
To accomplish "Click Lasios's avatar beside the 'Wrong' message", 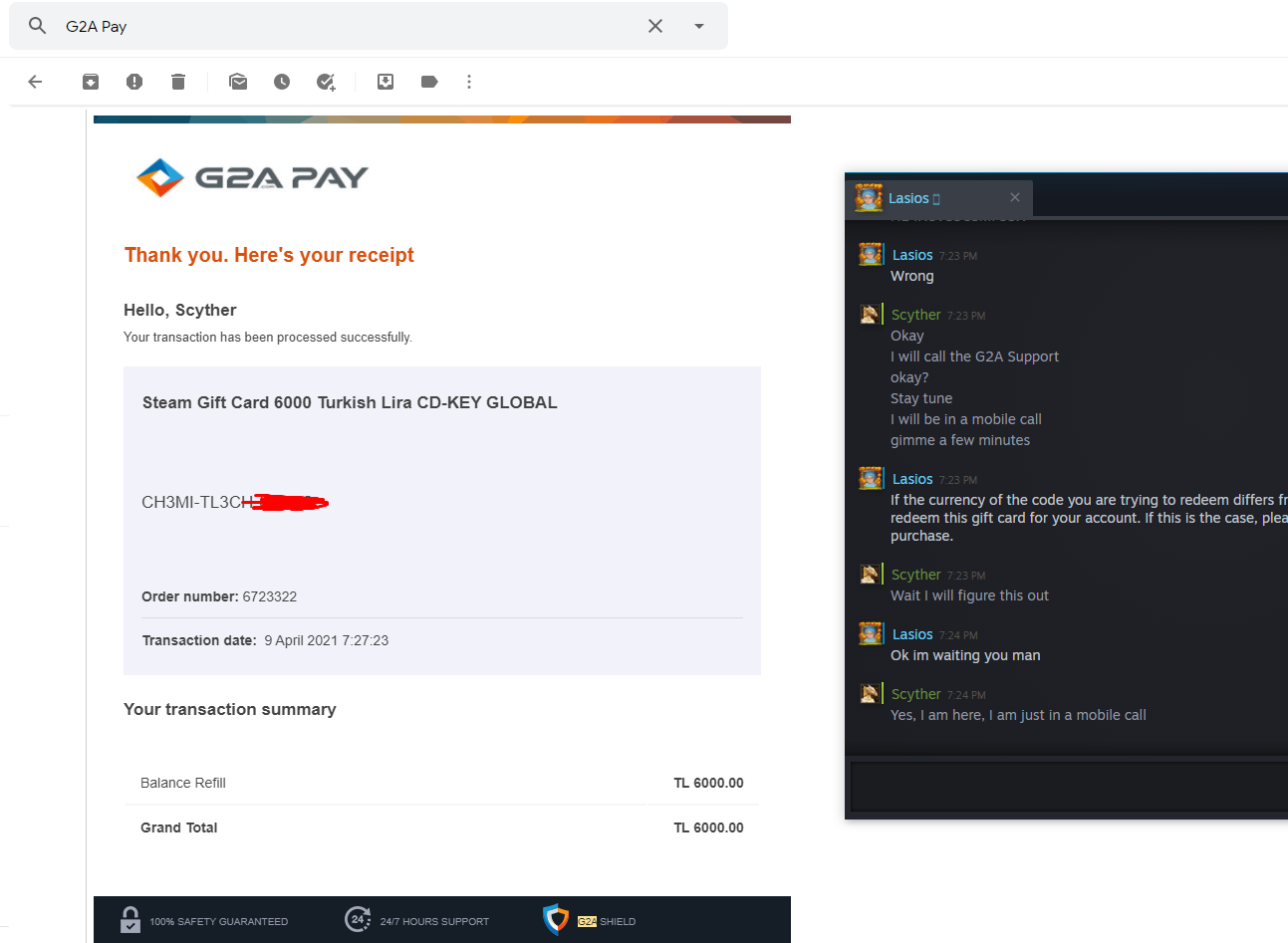I will 871,254.
